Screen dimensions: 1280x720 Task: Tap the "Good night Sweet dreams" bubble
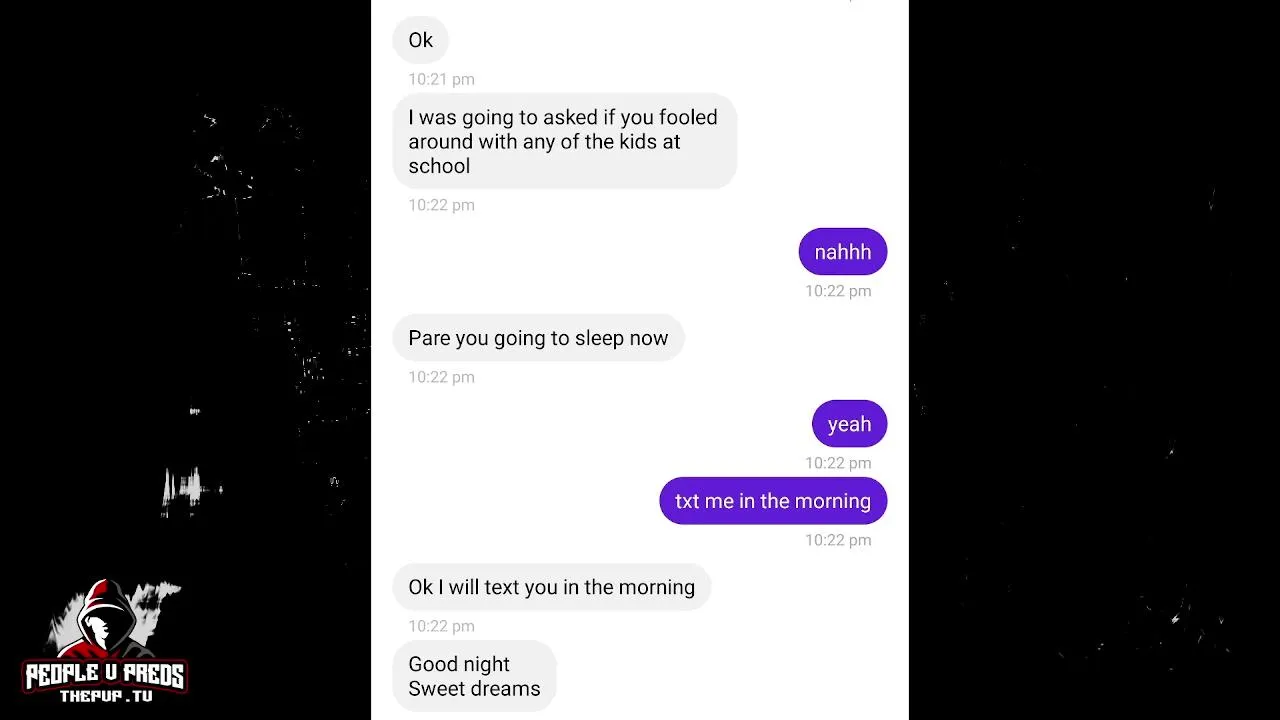click(x=474, y=676)
